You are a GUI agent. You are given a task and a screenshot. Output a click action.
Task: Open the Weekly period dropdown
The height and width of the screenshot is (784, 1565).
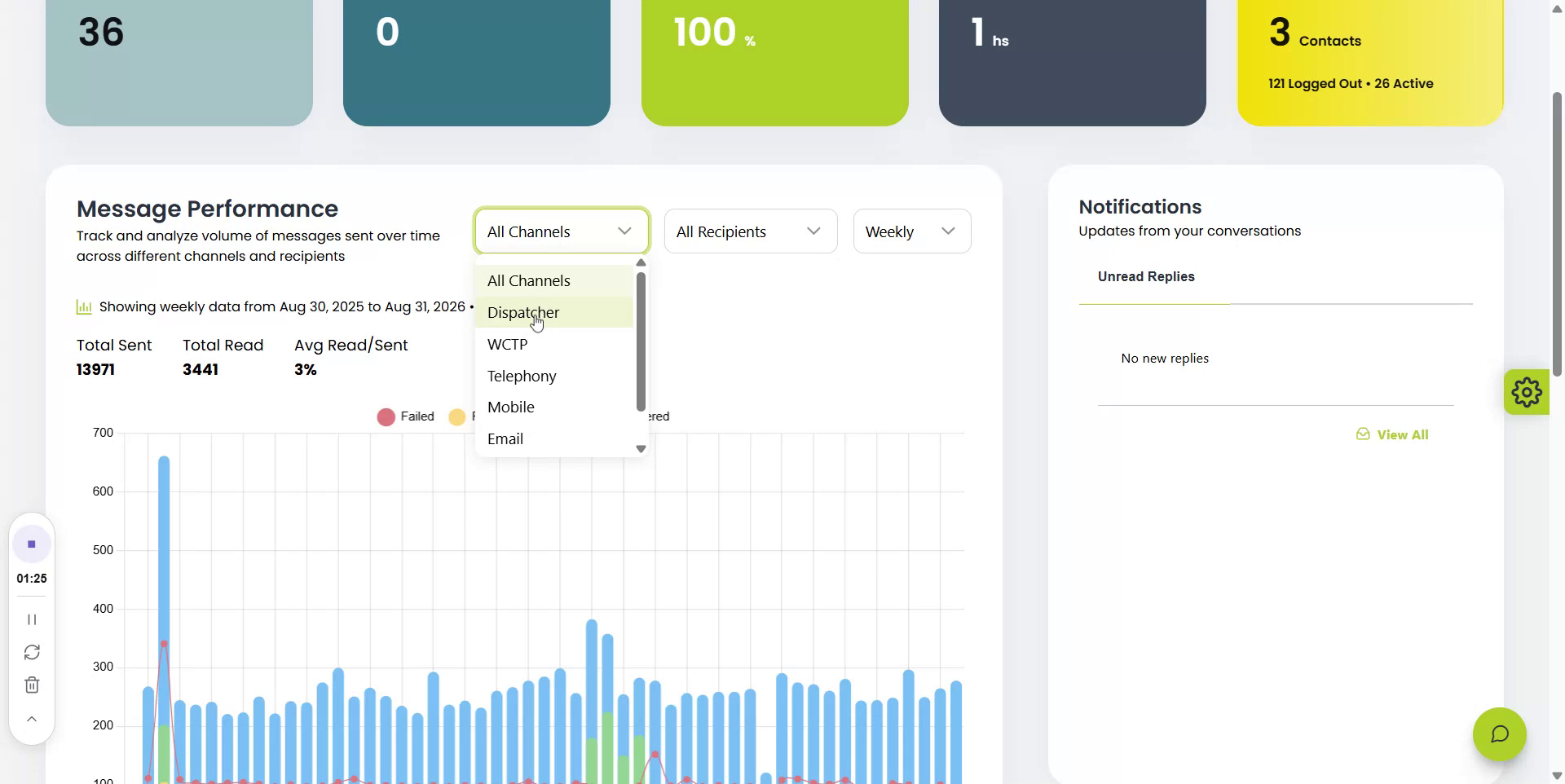point(912,231)
